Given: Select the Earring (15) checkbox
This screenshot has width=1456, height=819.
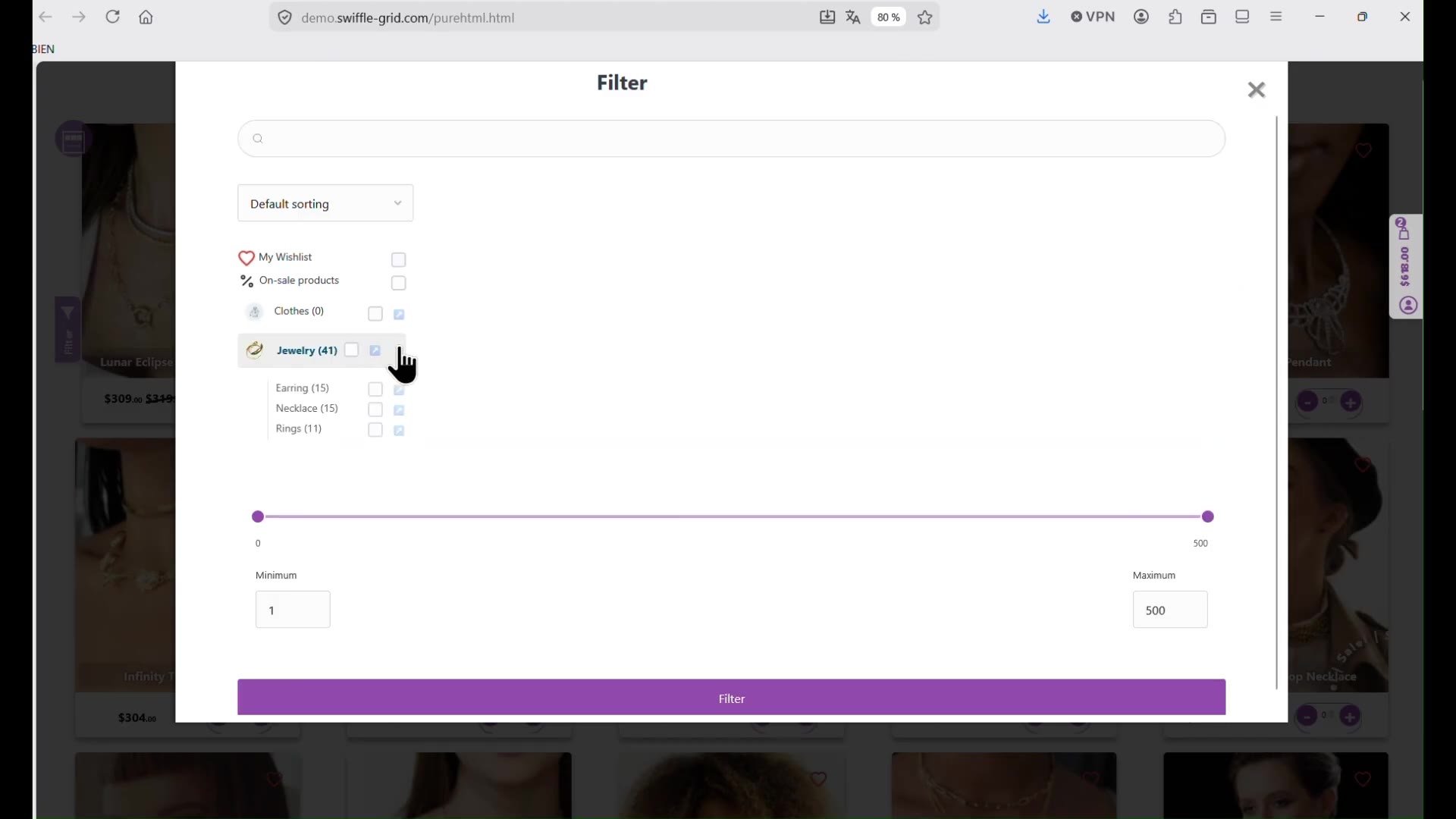Looking at the screenshot, I should point(376,391).
